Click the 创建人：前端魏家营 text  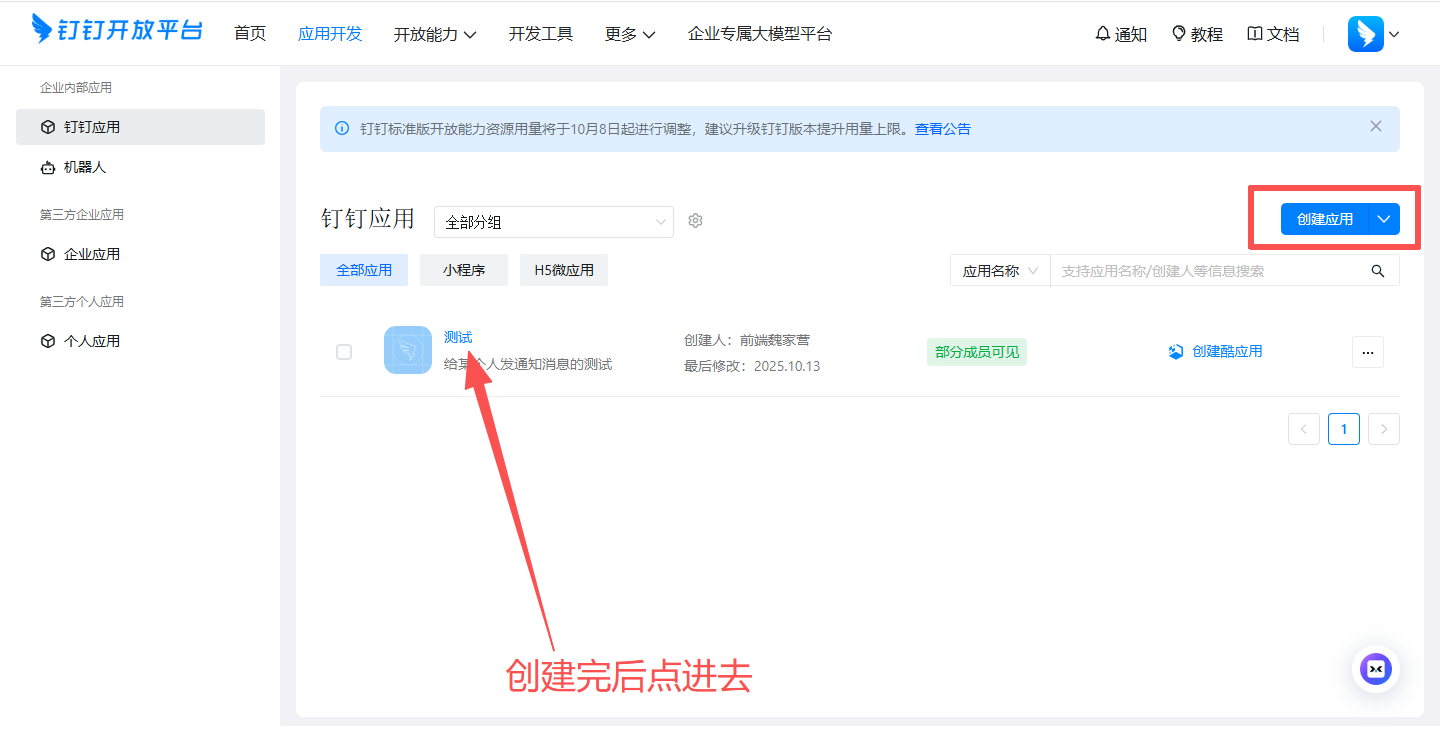point(747,340)
